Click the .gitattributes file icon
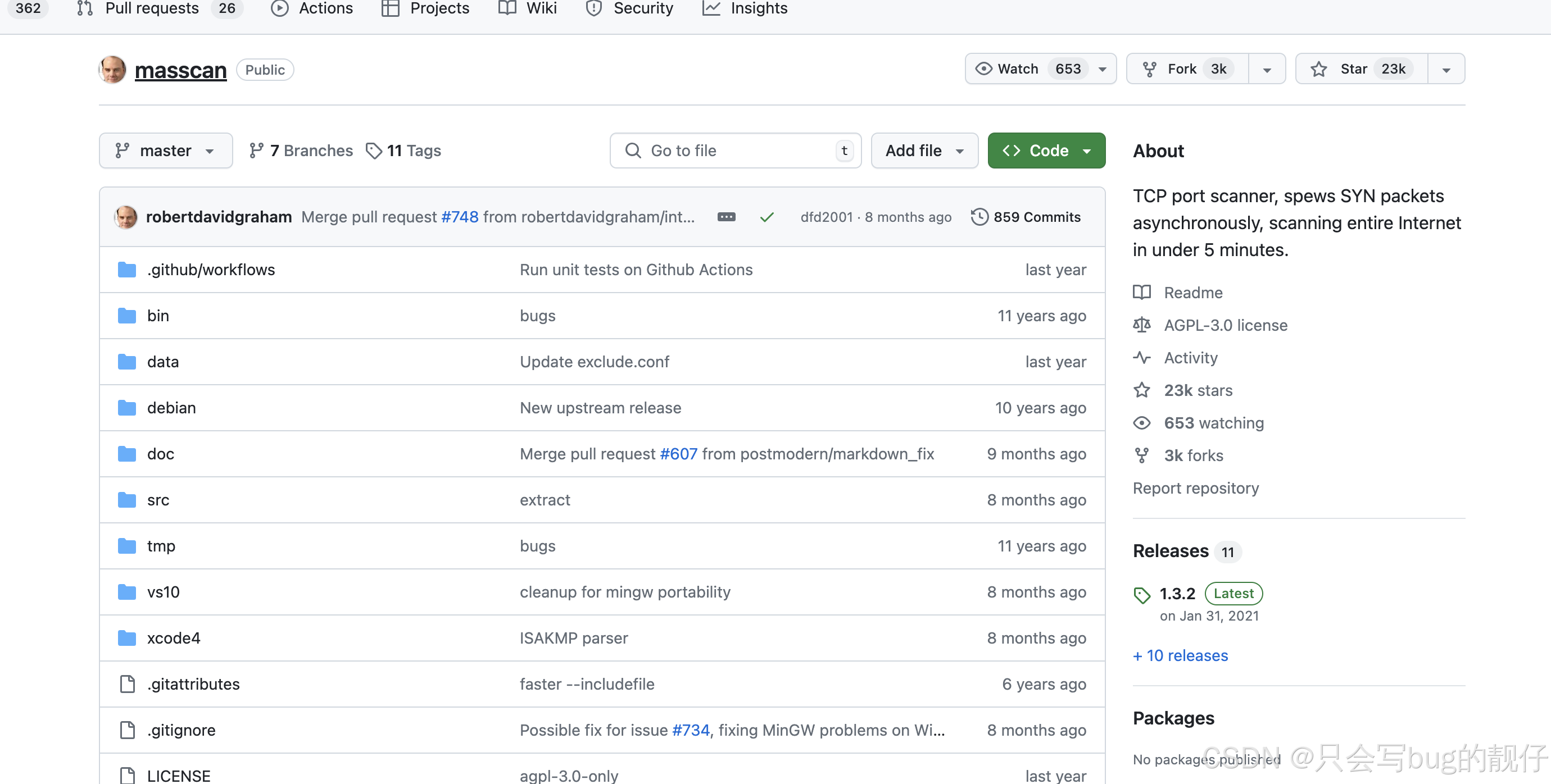 tap(127, 684)
